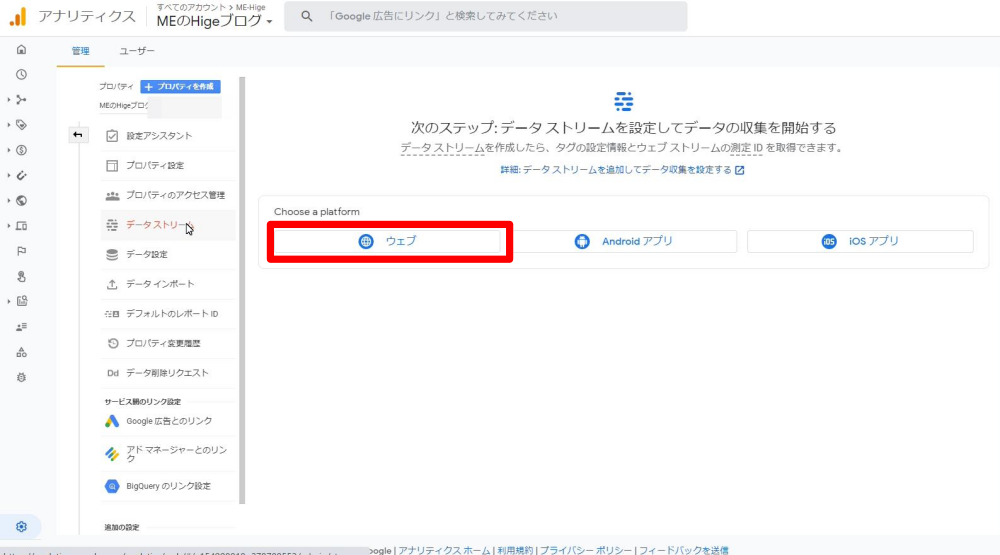Viewport: 1000px width, 555px height.
Task: Click フィードバックを送信 footer link
Action: coord(684,550)
